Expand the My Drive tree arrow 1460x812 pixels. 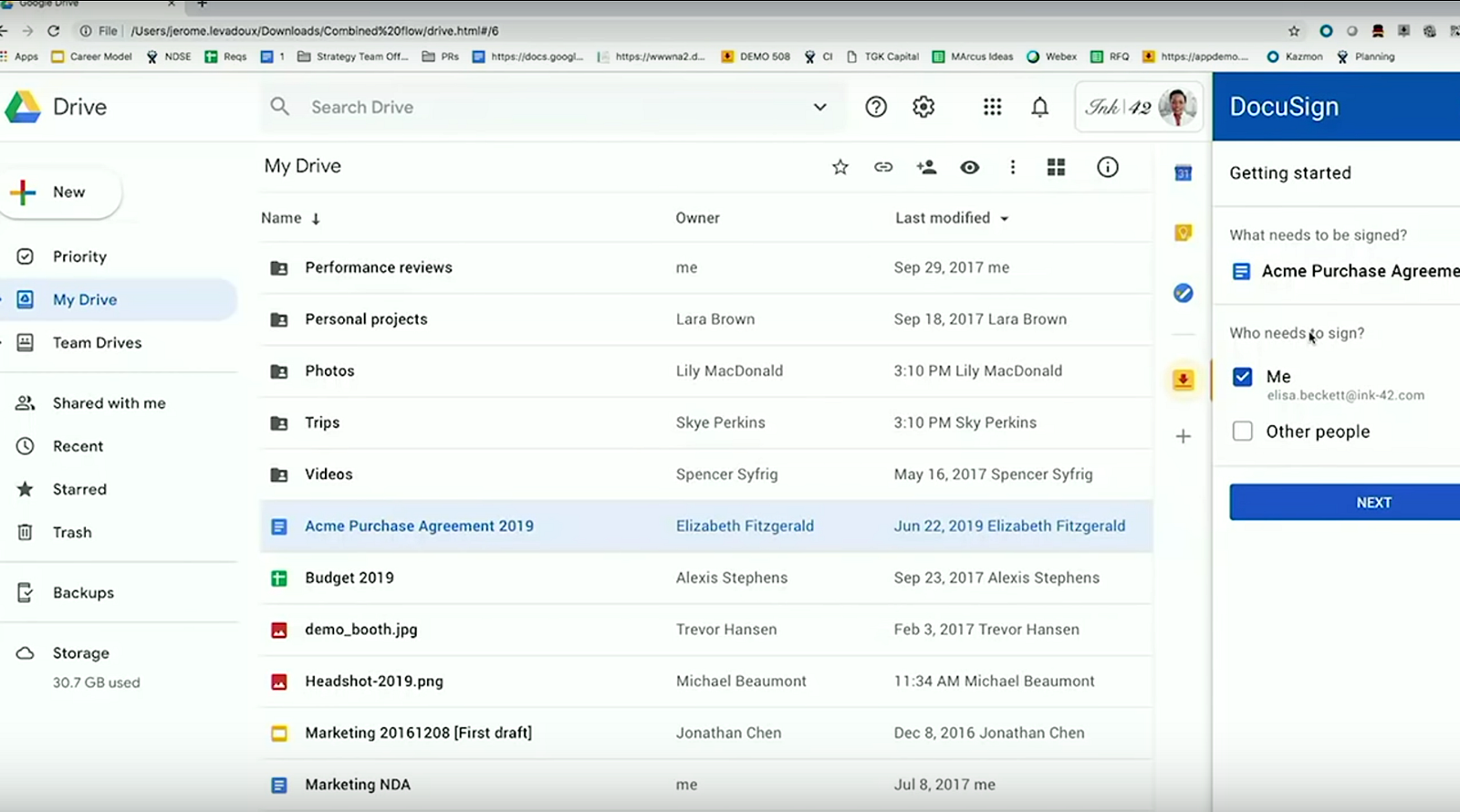click(3, 299)
